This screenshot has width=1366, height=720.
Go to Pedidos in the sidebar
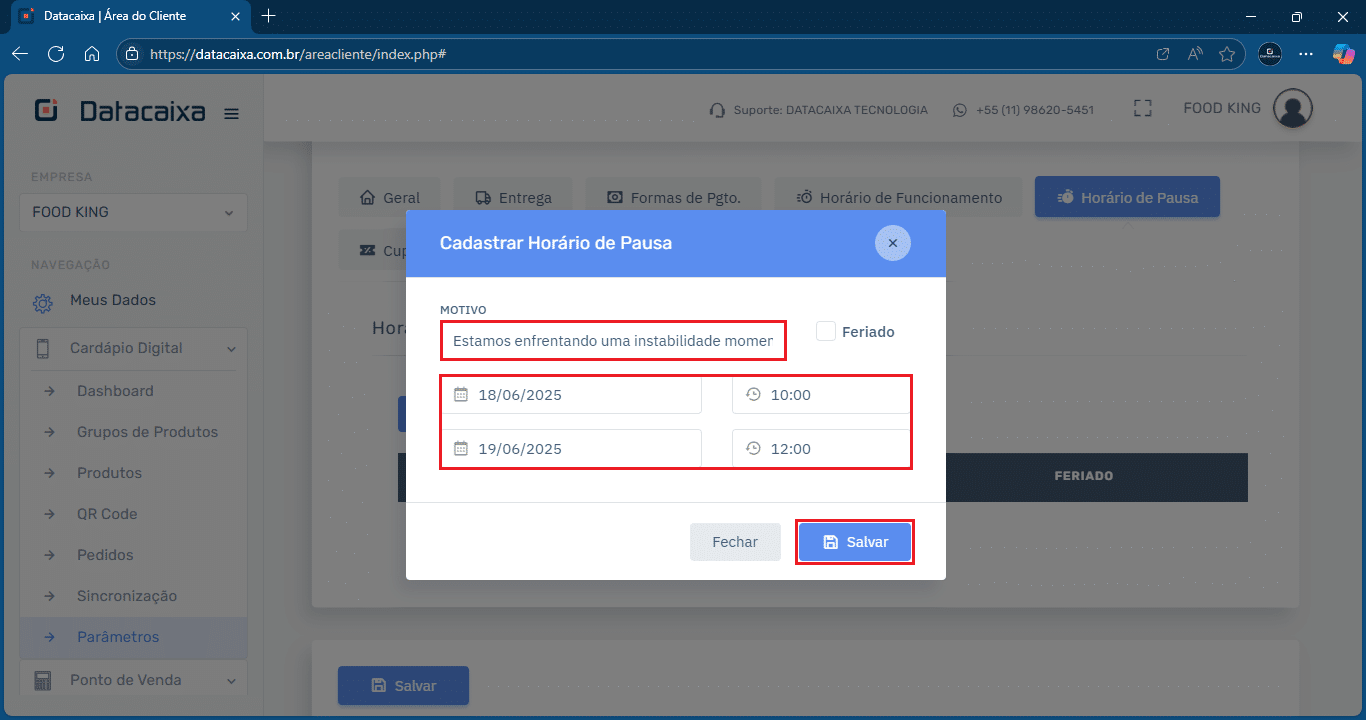(x=105, y=555)
